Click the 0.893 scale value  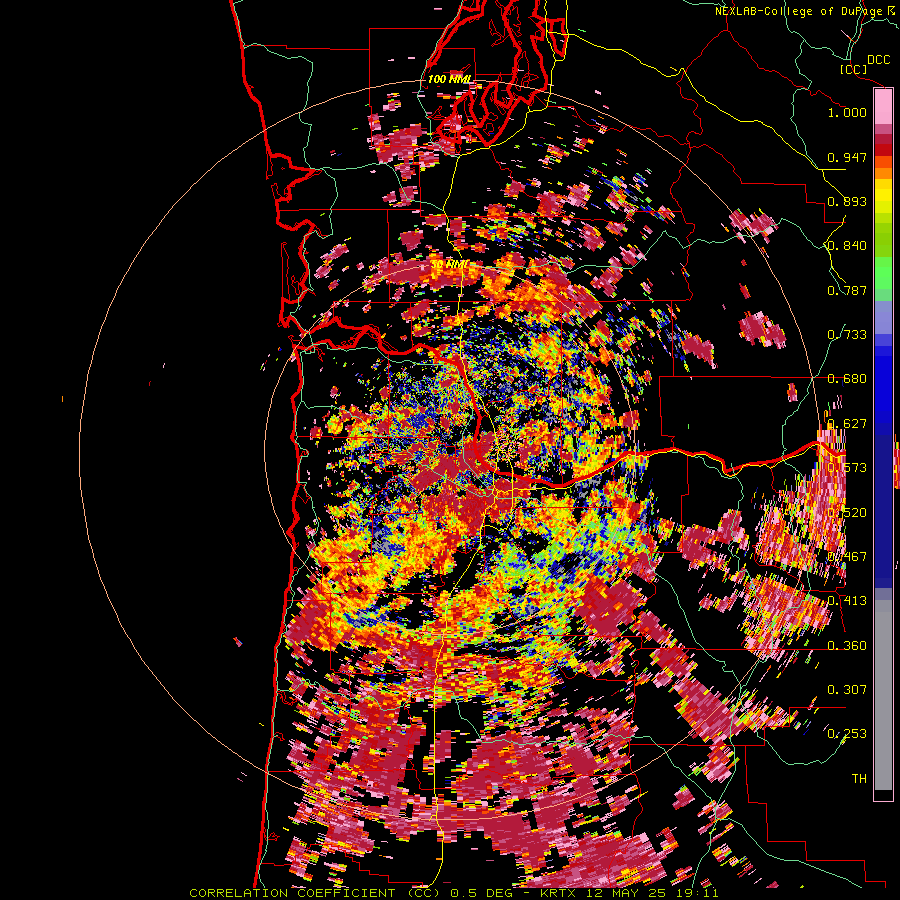[847, 201]
